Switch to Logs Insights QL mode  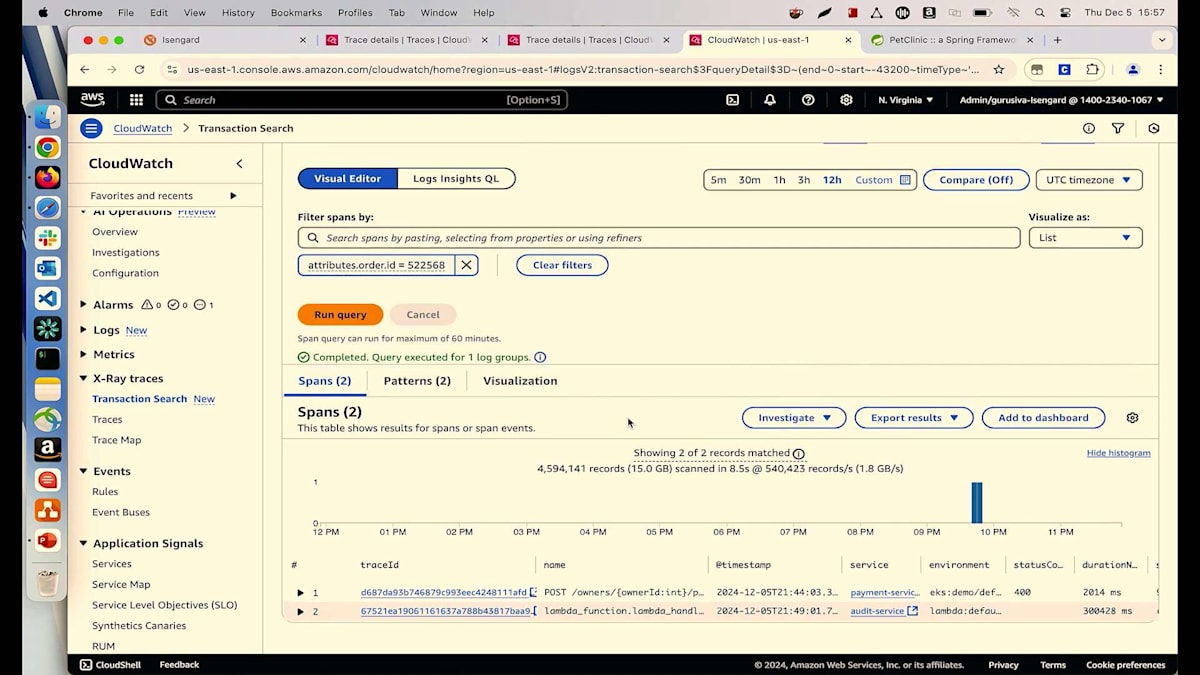click(x=456, y=179)
